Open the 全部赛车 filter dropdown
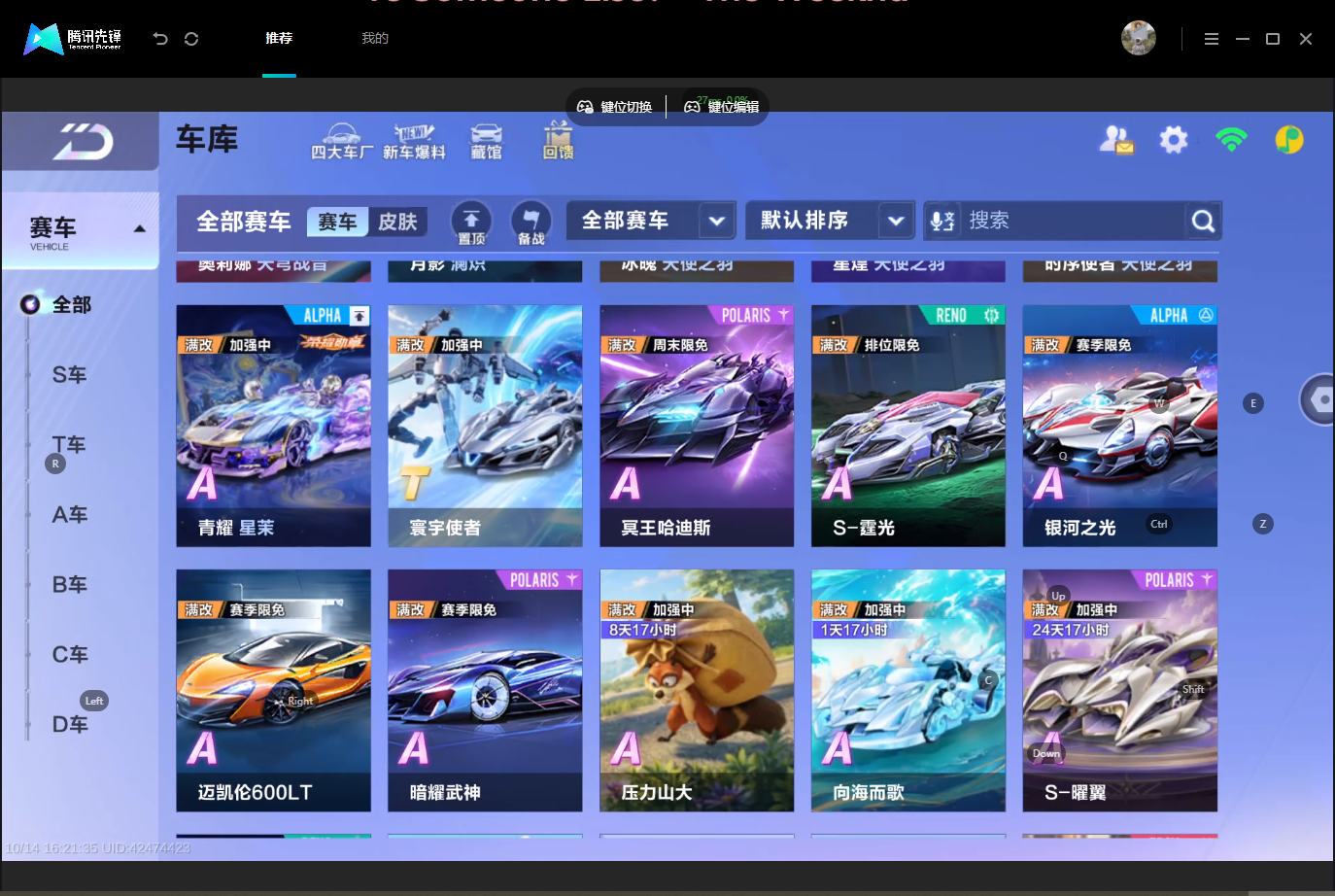 (x=650, y=221)
